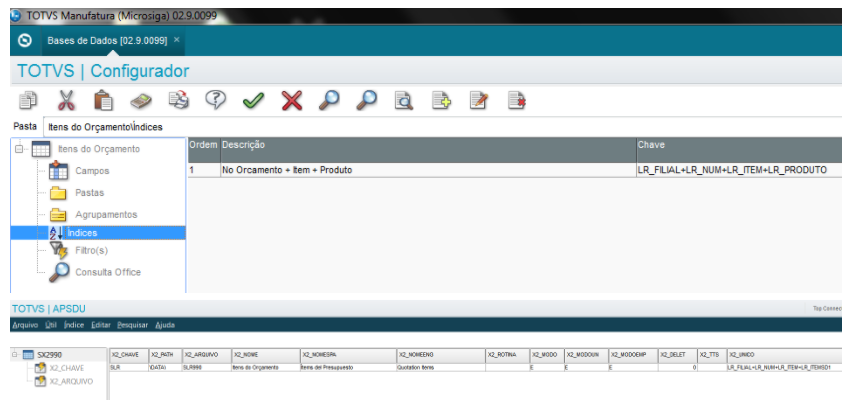Click the X2_MODO column header
Screen dimensions: 851x400
click(x=547, y=355)
